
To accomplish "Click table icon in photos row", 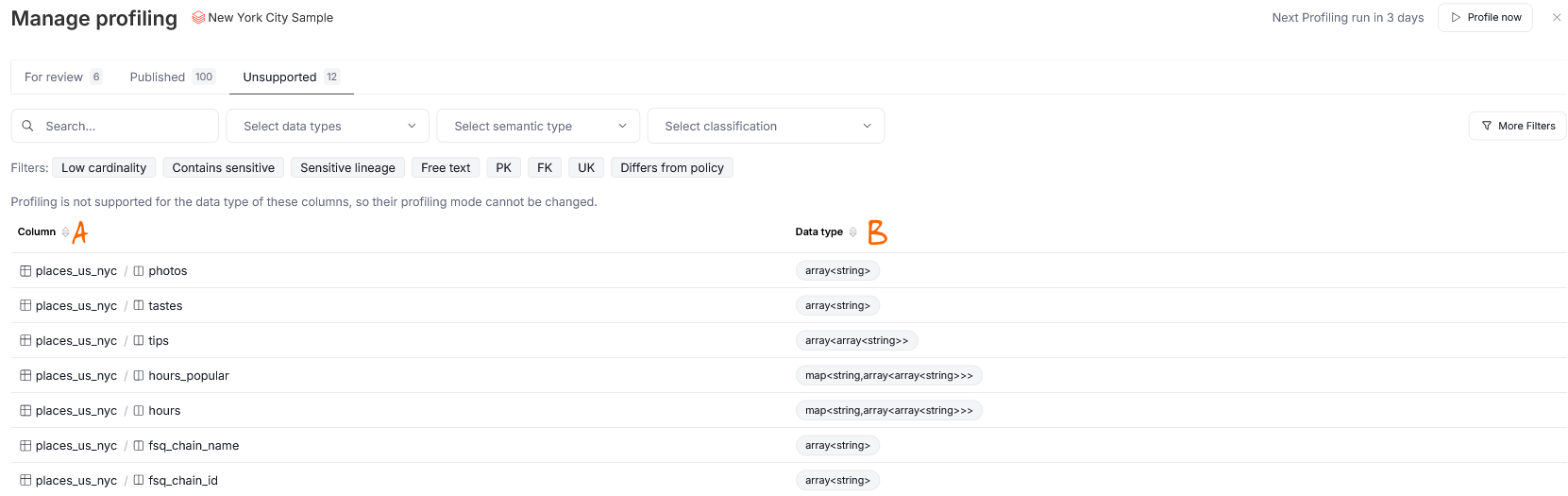I will point(25,271).
